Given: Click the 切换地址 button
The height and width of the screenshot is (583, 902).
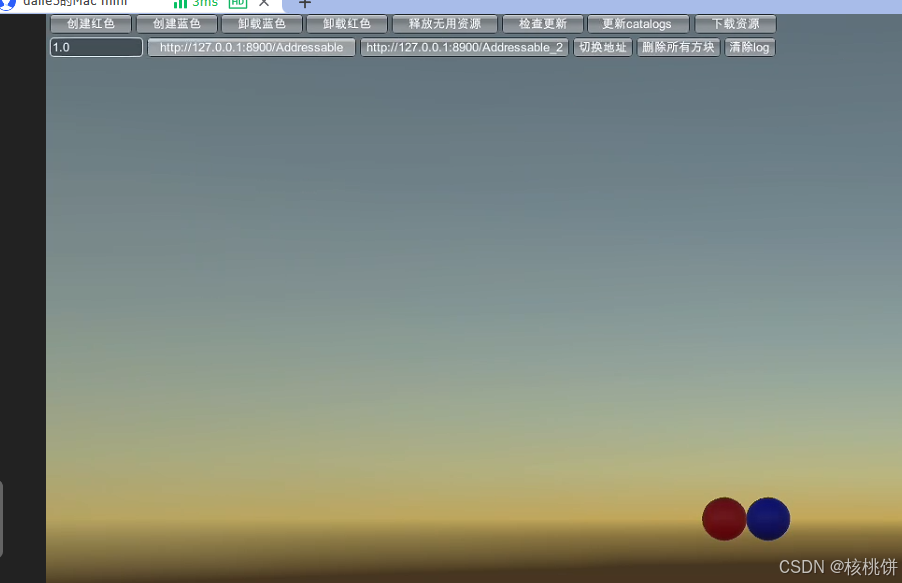Looking at the screenshot, I should tap(603, 47).
